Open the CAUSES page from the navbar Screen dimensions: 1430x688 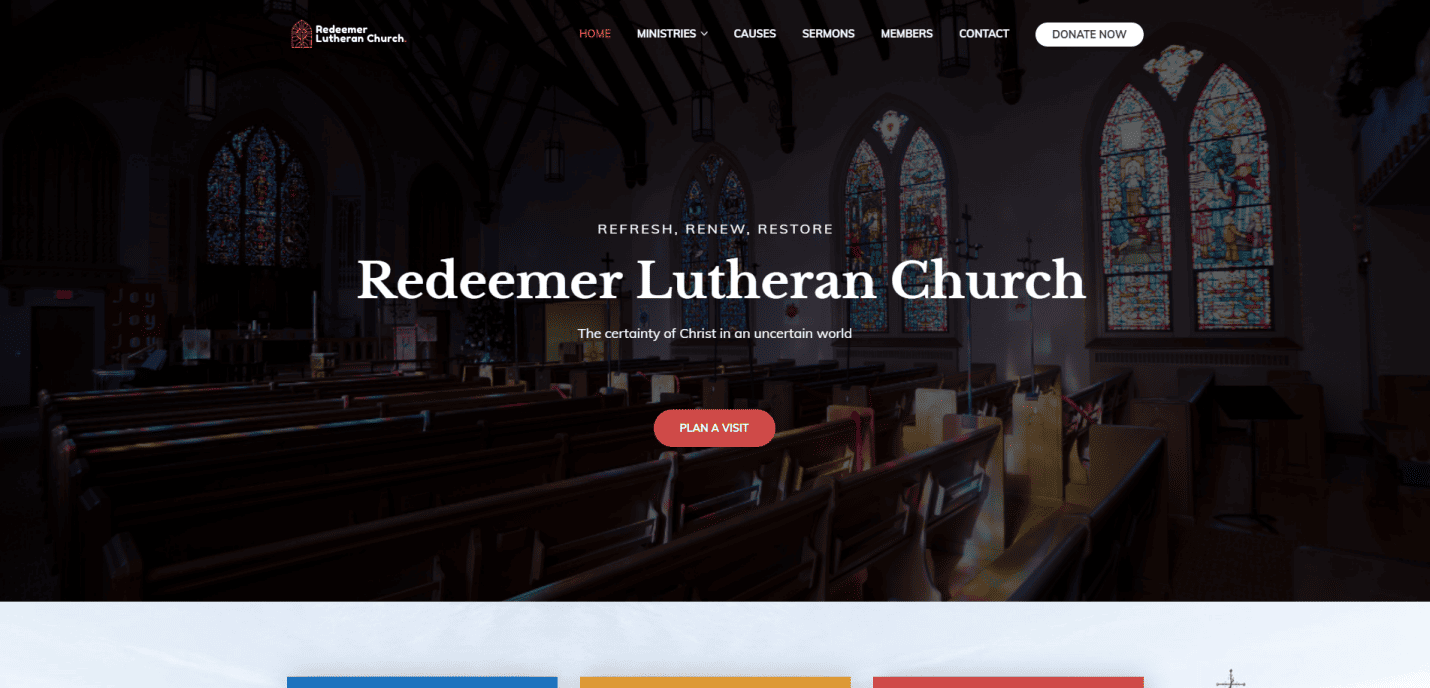tap(755, 33)
